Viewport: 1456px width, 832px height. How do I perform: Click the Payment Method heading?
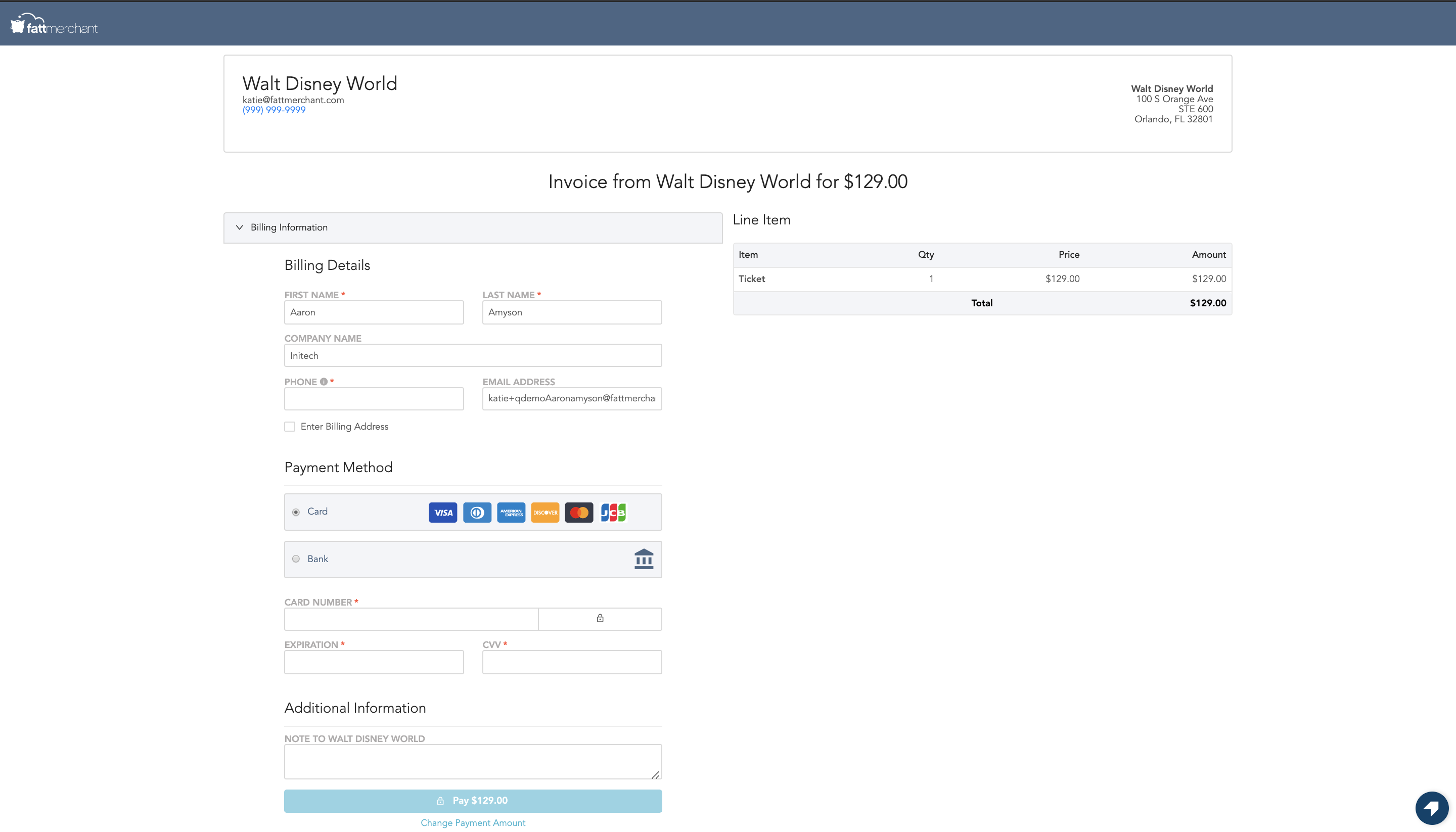tap(338, 468)
